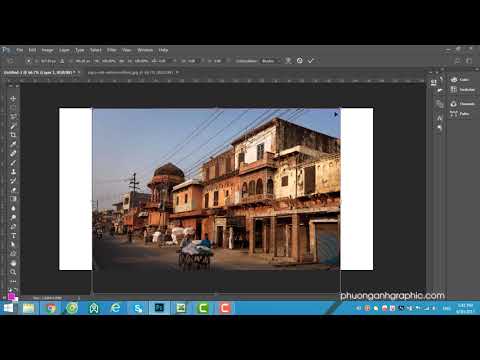Cancel the transform in options bar

[300, 61]
